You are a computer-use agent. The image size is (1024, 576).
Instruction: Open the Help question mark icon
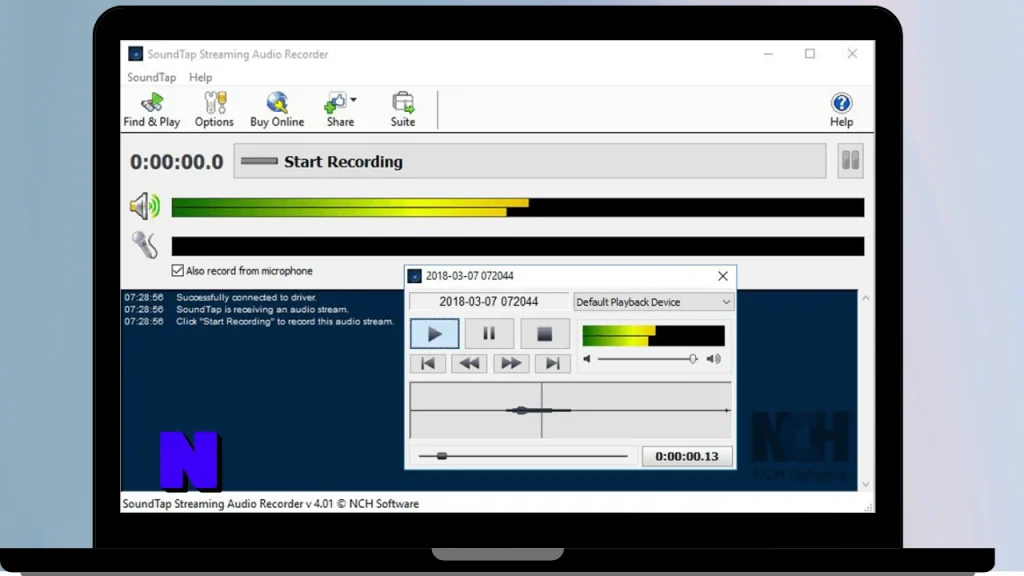[x=841, y=103]
